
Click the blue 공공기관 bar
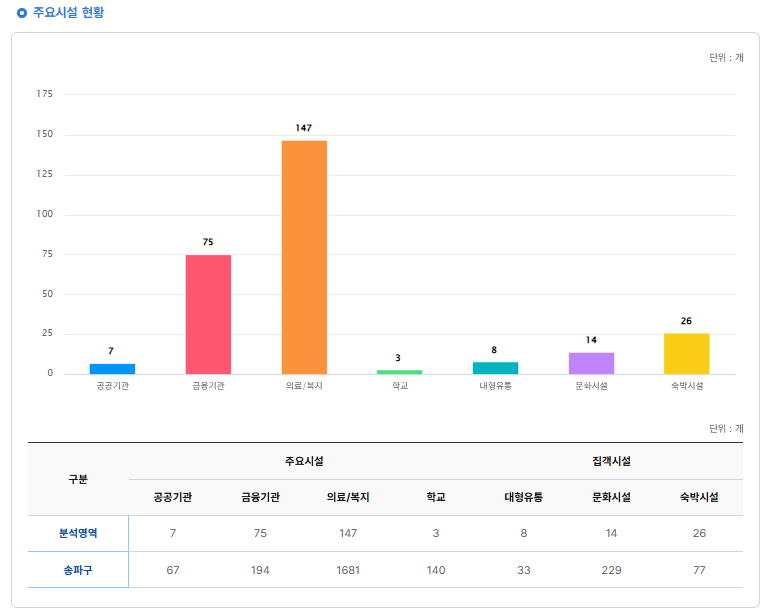pos(112,369)
